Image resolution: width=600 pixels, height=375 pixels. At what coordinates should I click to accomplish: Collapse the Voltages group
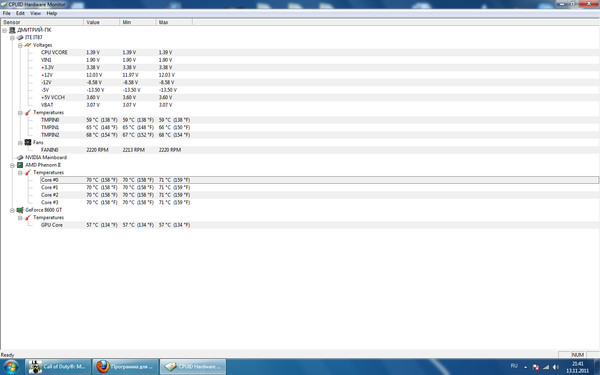coord(20,45)
